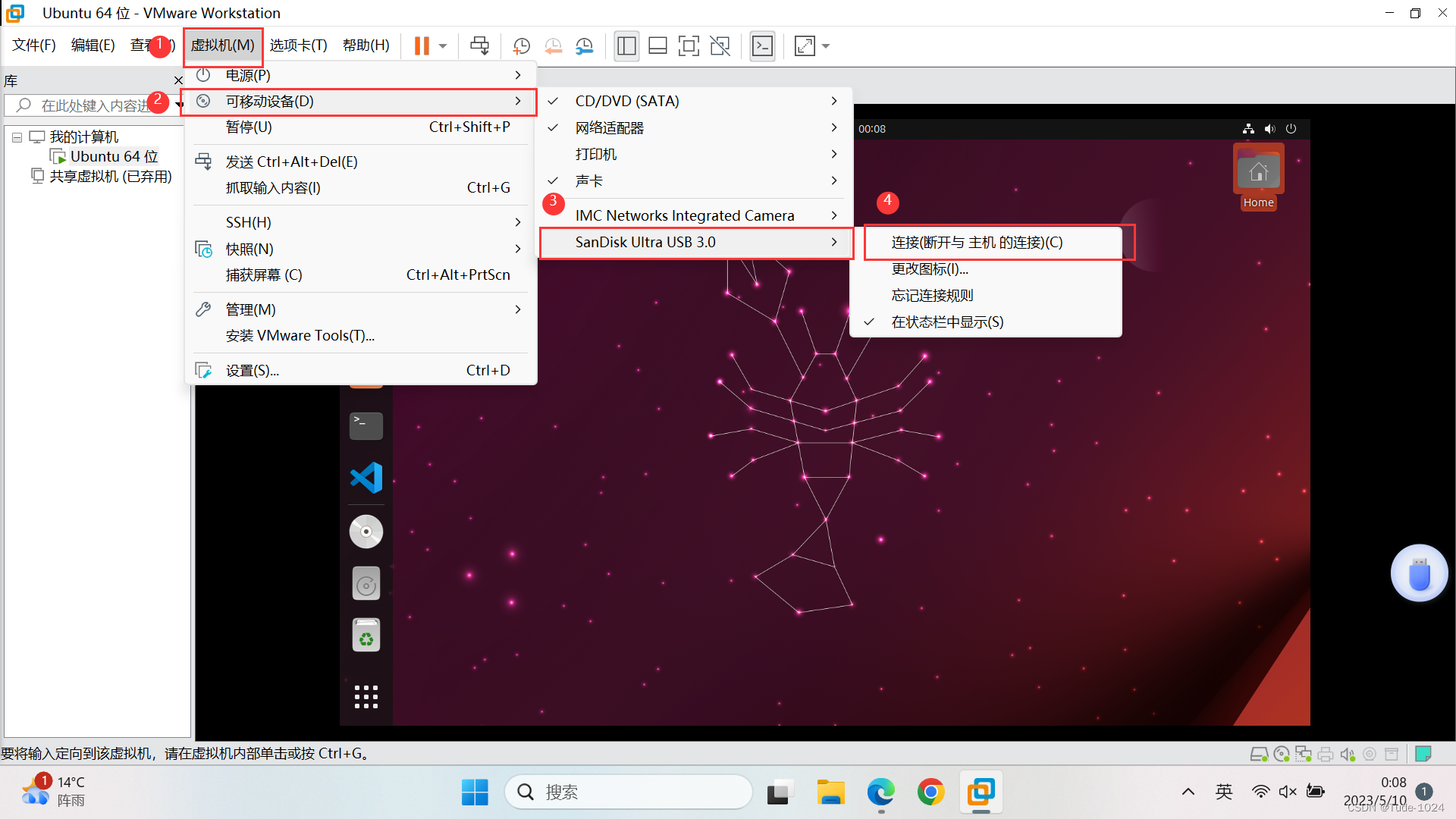Expand the stretch guest dropdown arrow
The image size is (1456, 819).
coord(826,46)
